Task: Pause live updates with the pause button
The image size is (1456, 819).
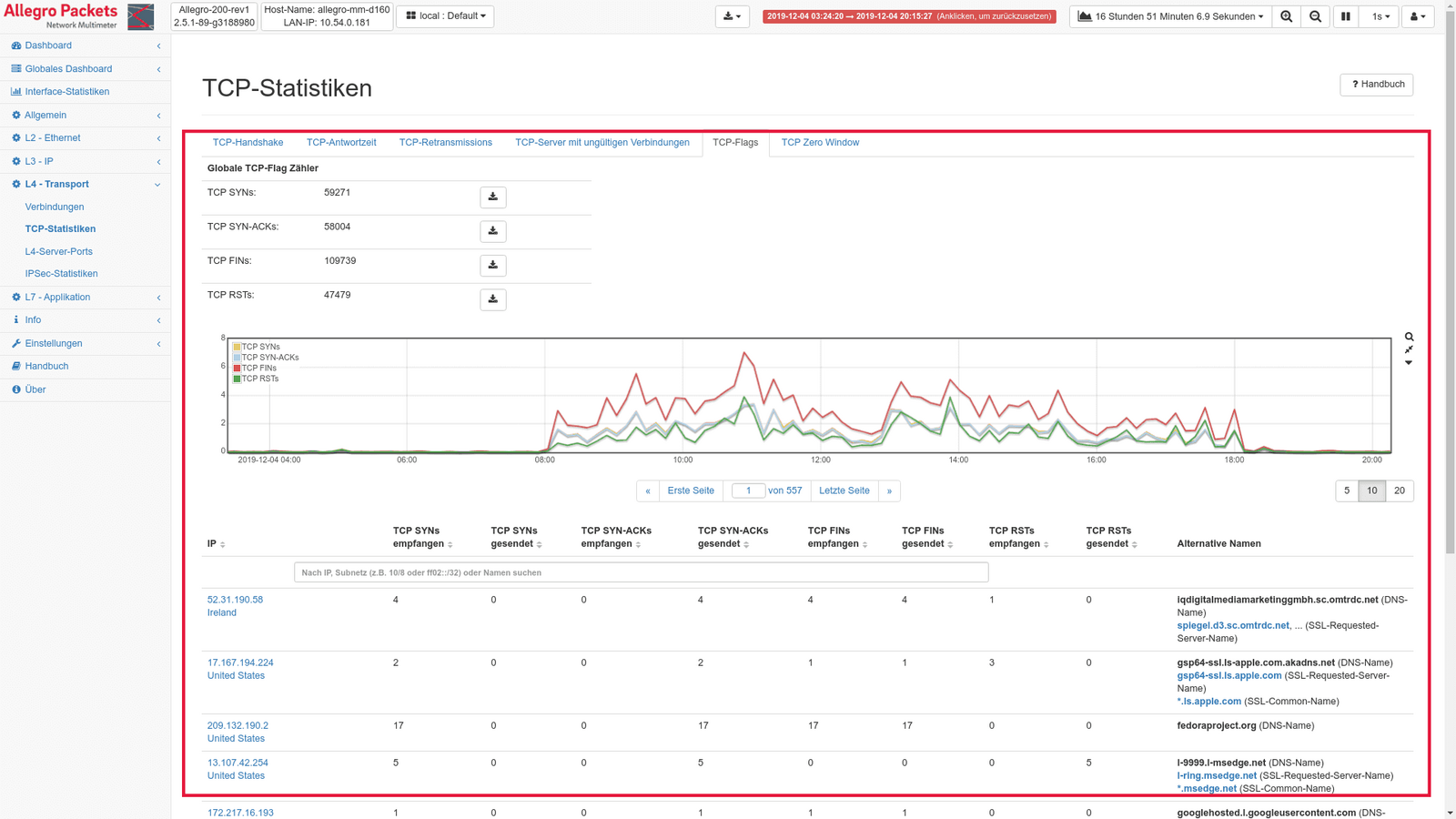Action: pyautogui.click(x=1345, y=16)
